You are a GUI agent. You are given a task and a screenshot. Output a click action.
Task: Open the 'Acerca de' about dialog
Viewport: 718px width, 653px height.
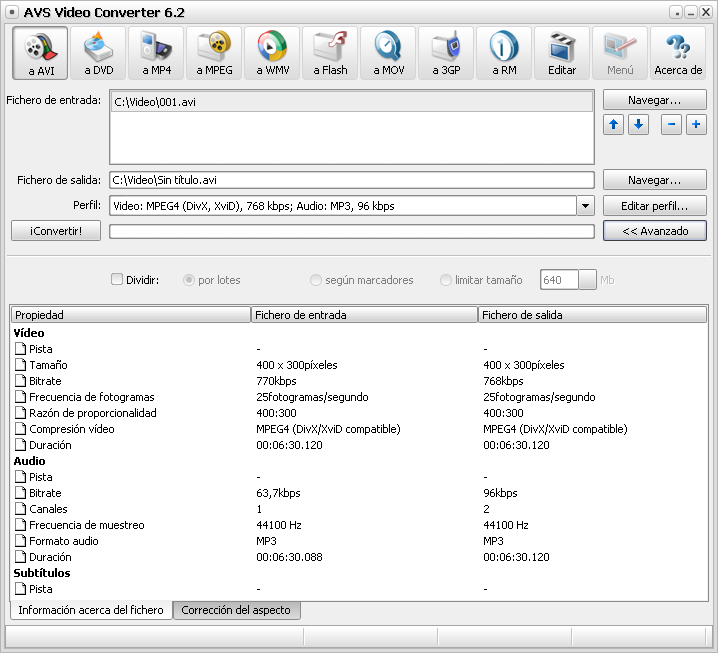pyautogui.click(x=678, y=53)
